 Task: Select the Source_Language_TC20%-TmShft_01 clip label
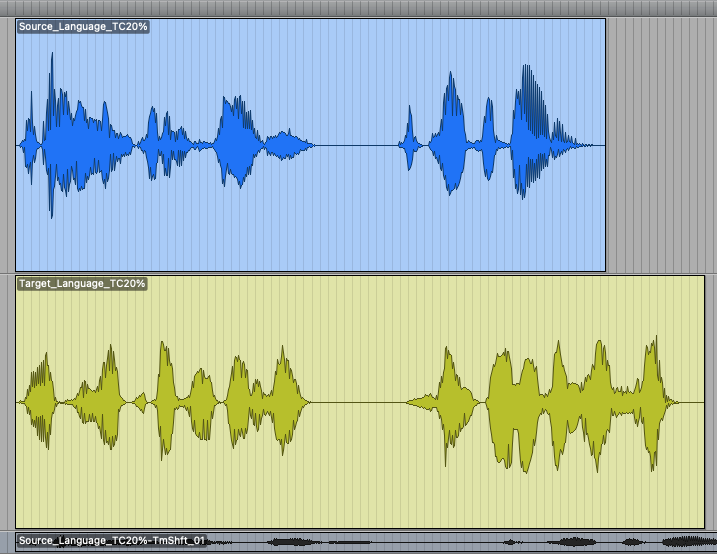point(112,541)
